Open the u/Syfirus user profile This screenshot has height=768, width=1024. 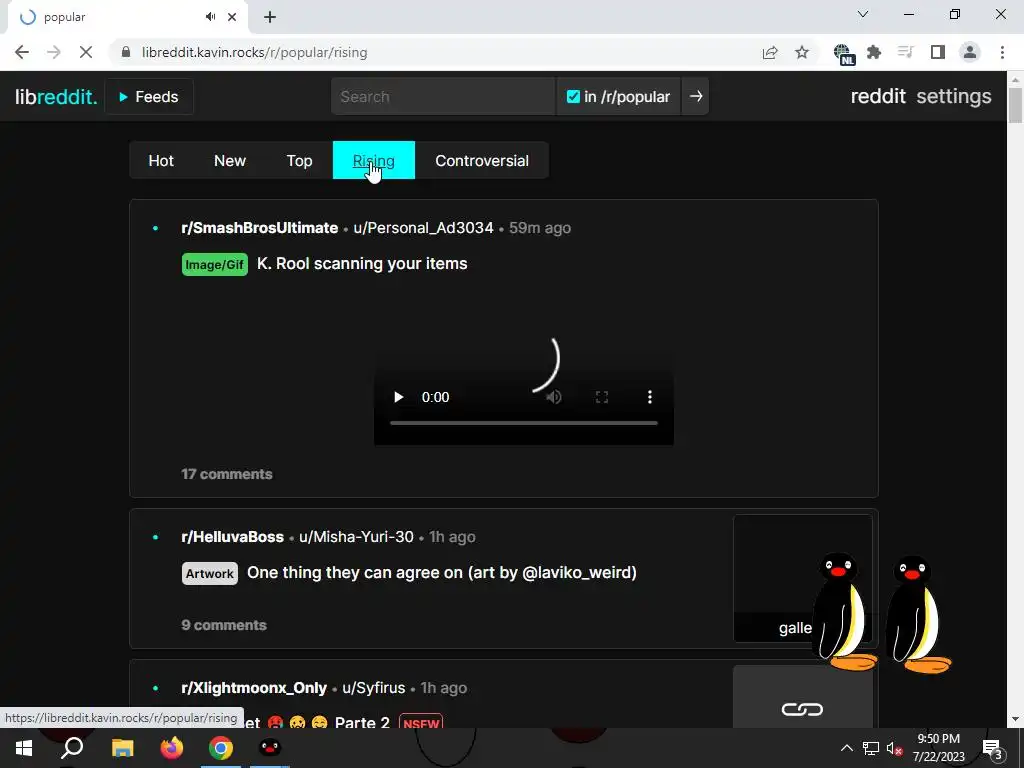click(x=374, y=688)
